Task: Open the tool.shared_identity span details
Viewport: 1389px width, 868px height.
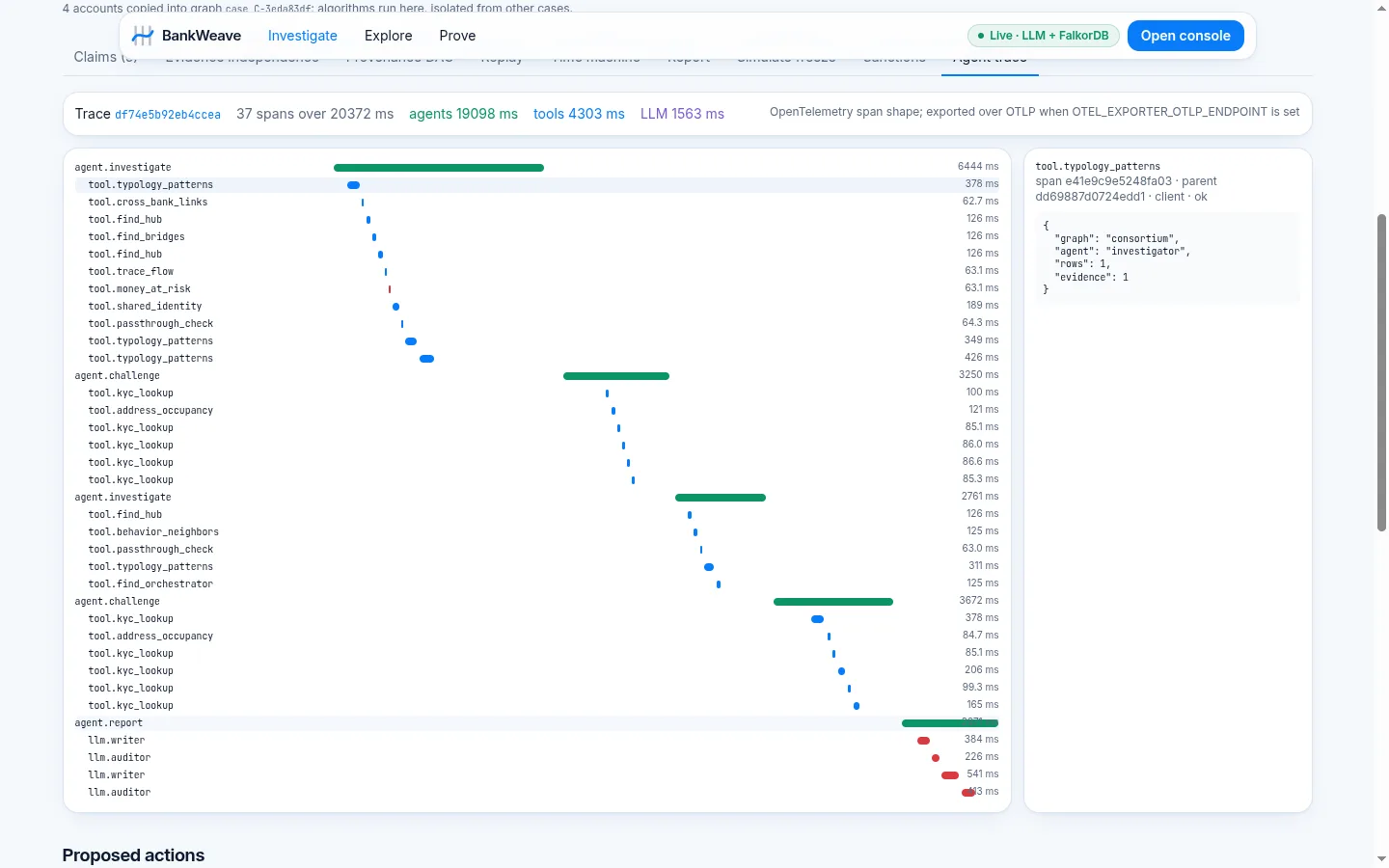Action: click(x=536, y=306)
